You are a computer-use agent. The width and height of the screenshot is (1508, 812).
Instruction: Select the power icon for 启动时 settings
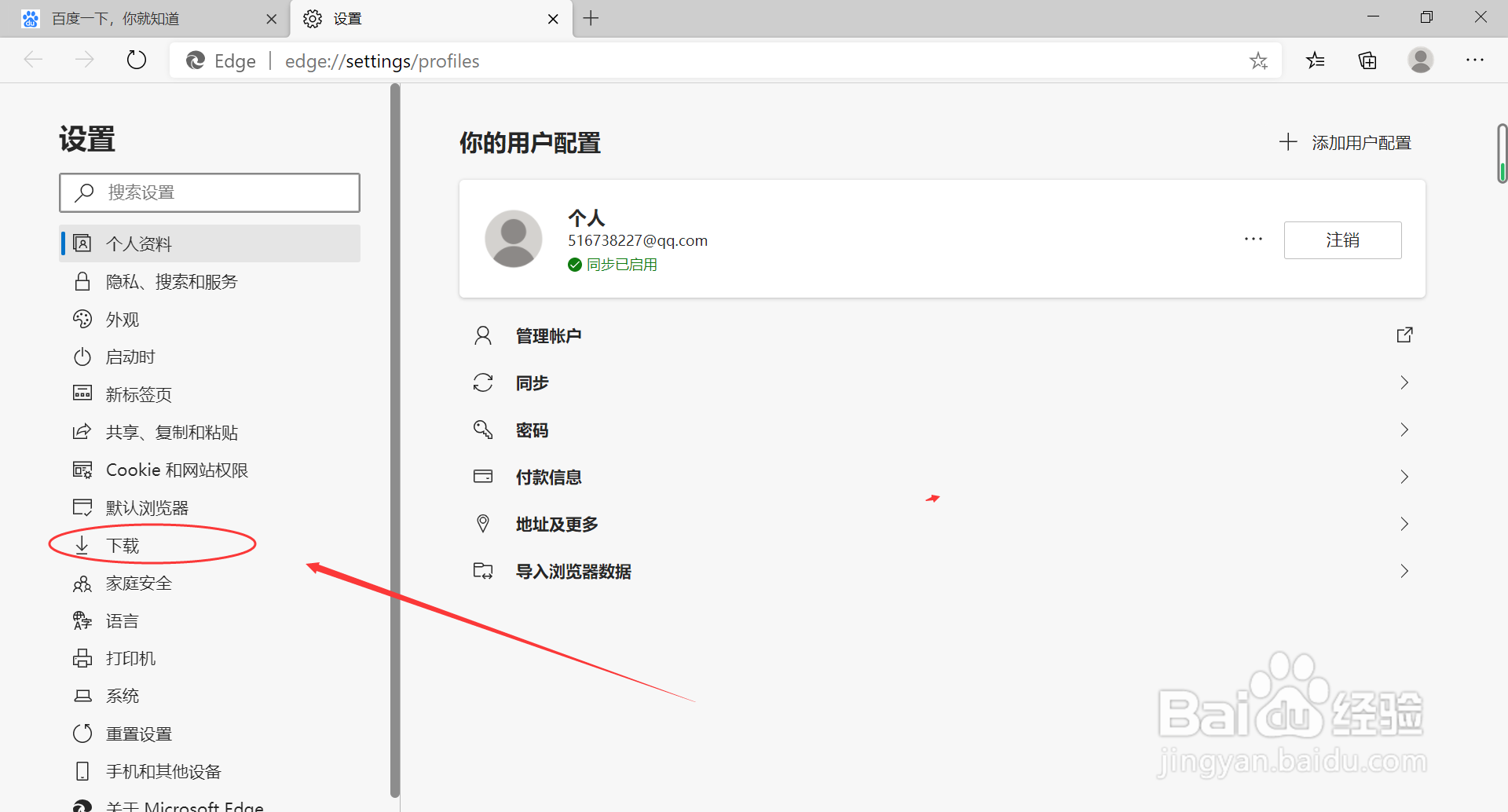[82, 357]
